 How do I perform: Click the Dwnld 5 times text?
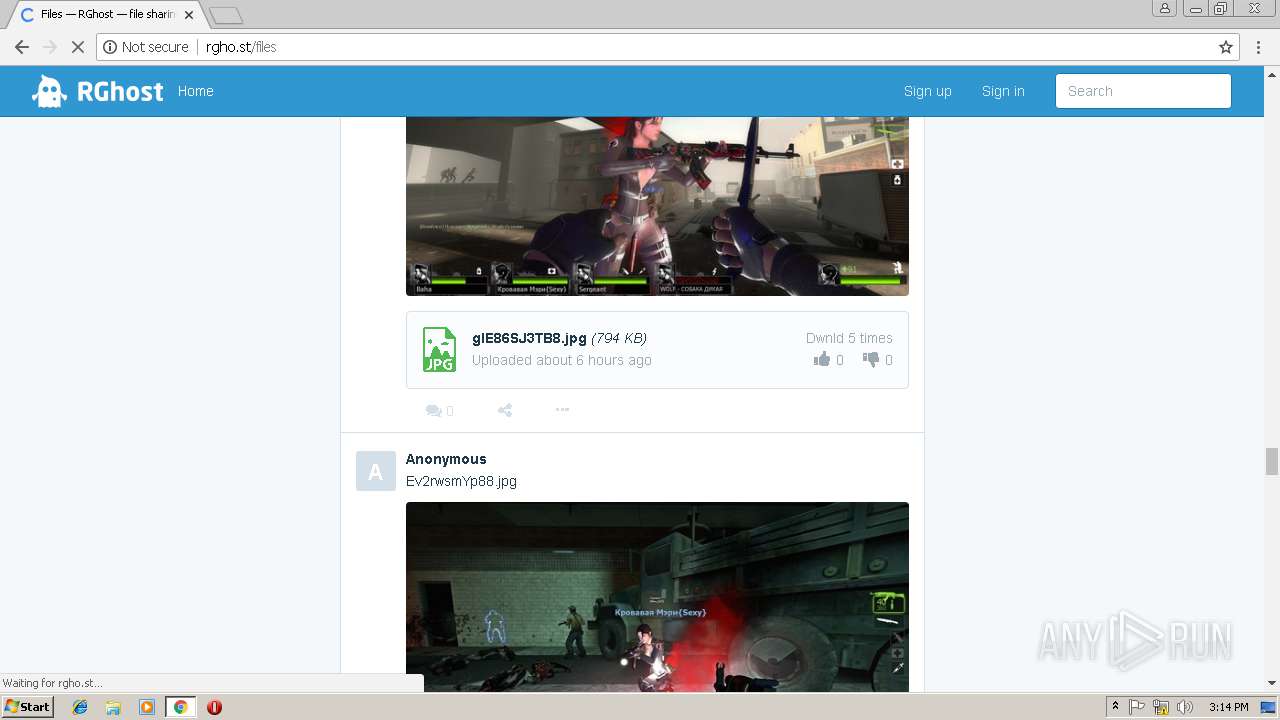pos(849,338)
